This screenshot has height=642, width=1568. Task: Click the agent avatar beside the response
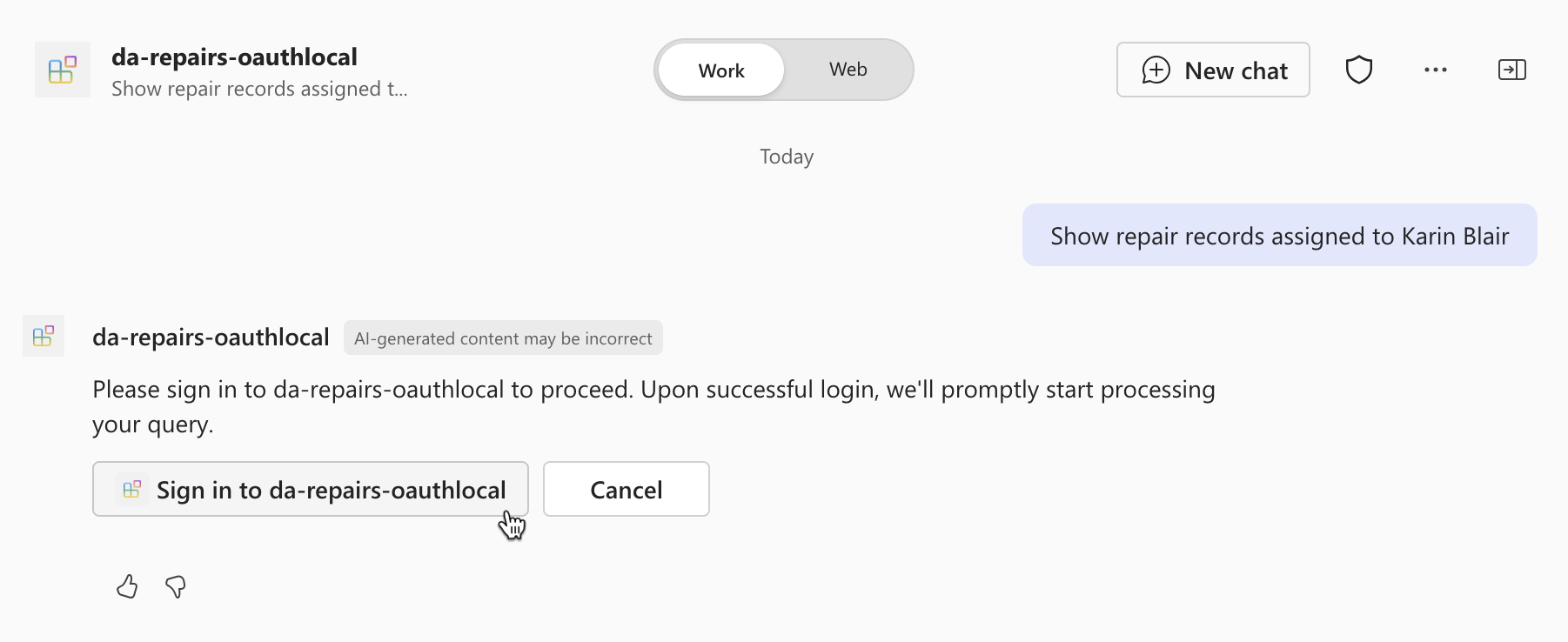coord(44,336)
